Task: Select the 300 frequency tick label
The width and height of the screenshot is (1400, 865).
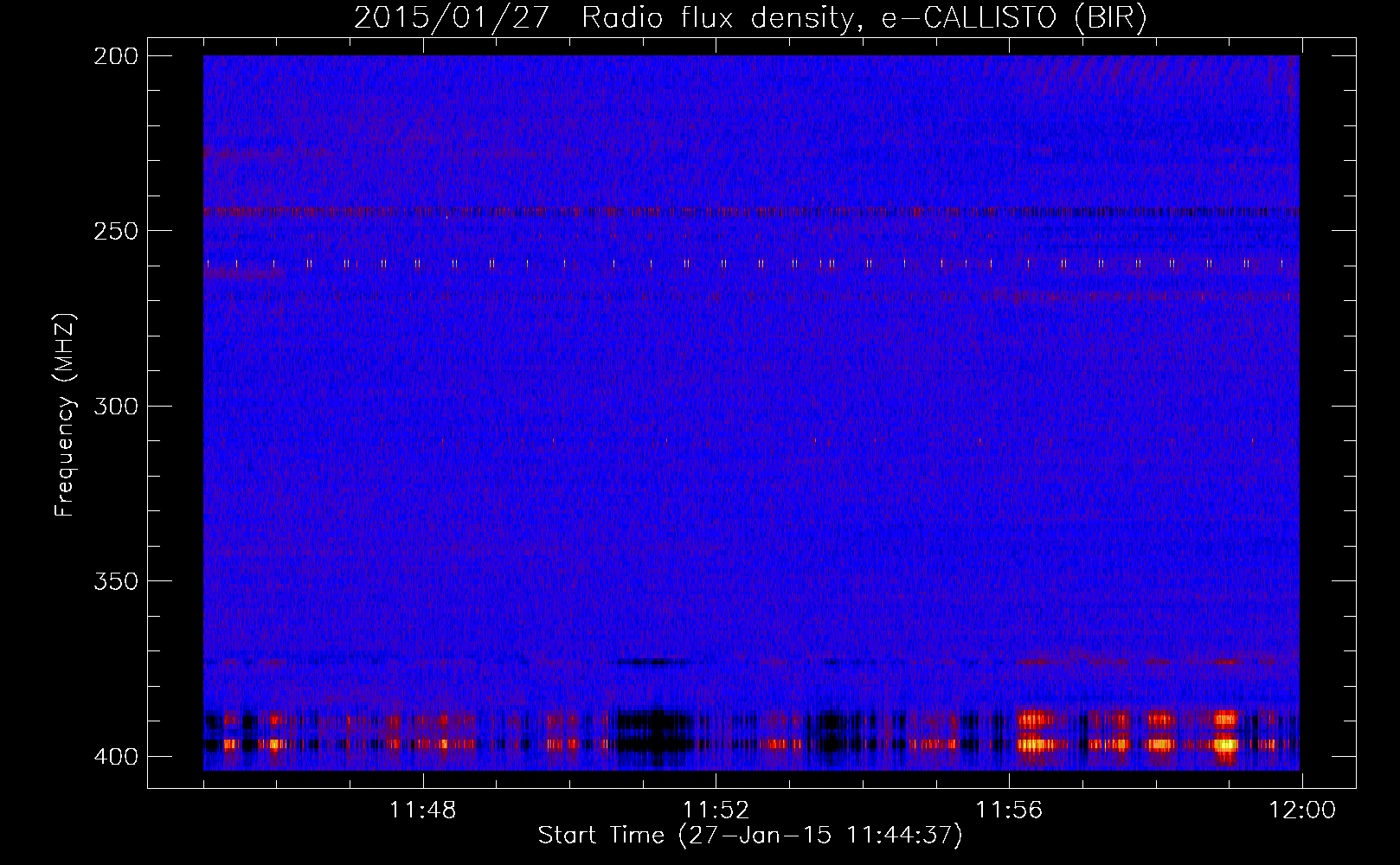Action: tap(116, 407)
